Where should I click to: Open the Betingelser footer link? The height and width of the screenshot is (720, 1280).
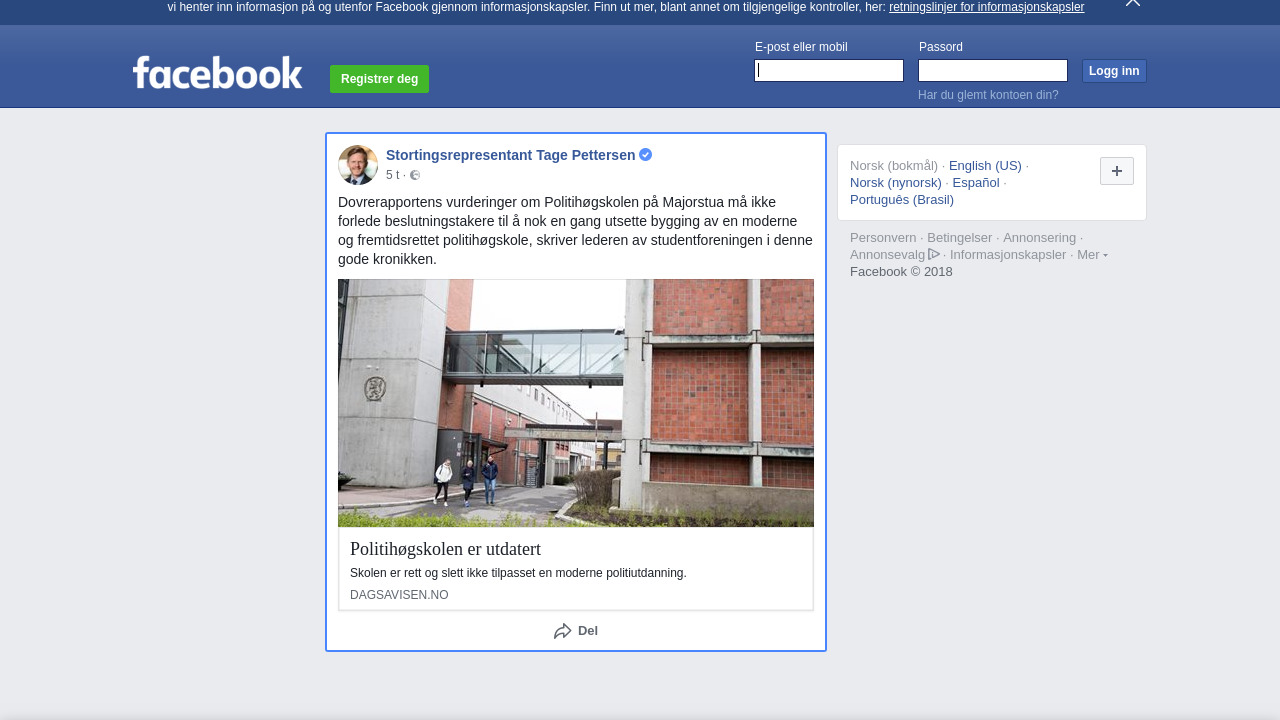[x=960, y=238]
